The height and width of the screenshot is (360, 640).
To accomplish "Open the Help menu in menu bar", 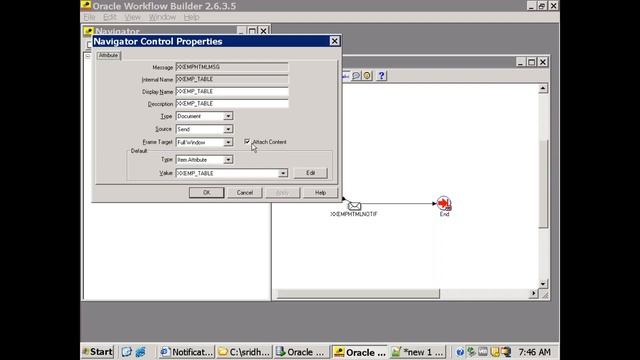I will [191, 17].
